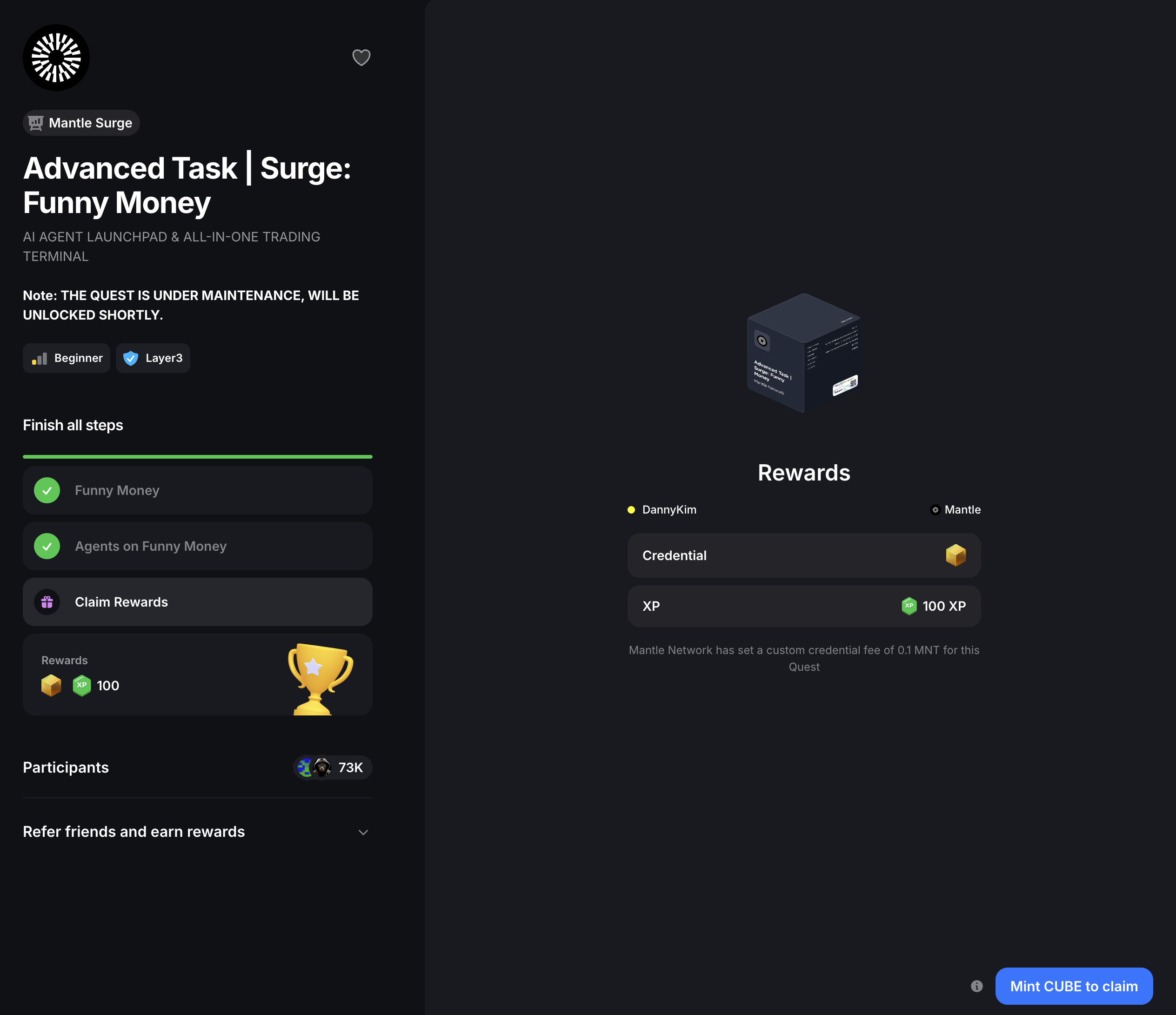
Task: Click the info icon beside Mint button
Action: 976,986
